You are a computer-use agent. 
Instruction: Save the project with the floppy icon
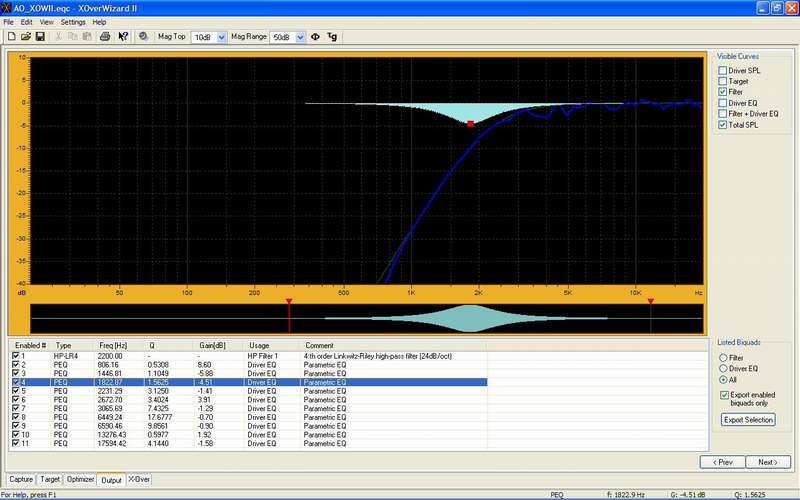40,37
